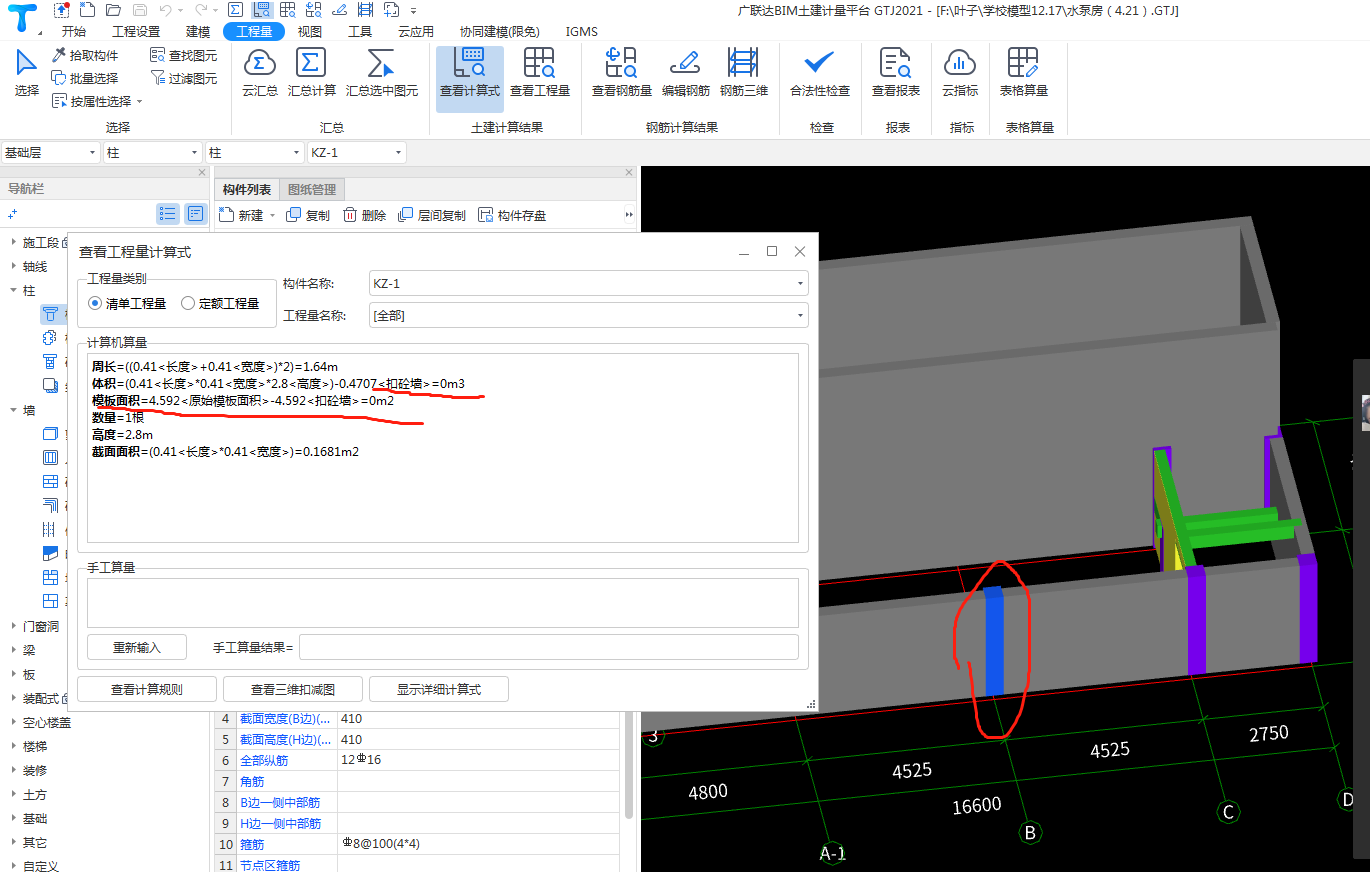Click redo arrow in quick access bar
Screen dimensions: 1370x872
coord(201,10)
